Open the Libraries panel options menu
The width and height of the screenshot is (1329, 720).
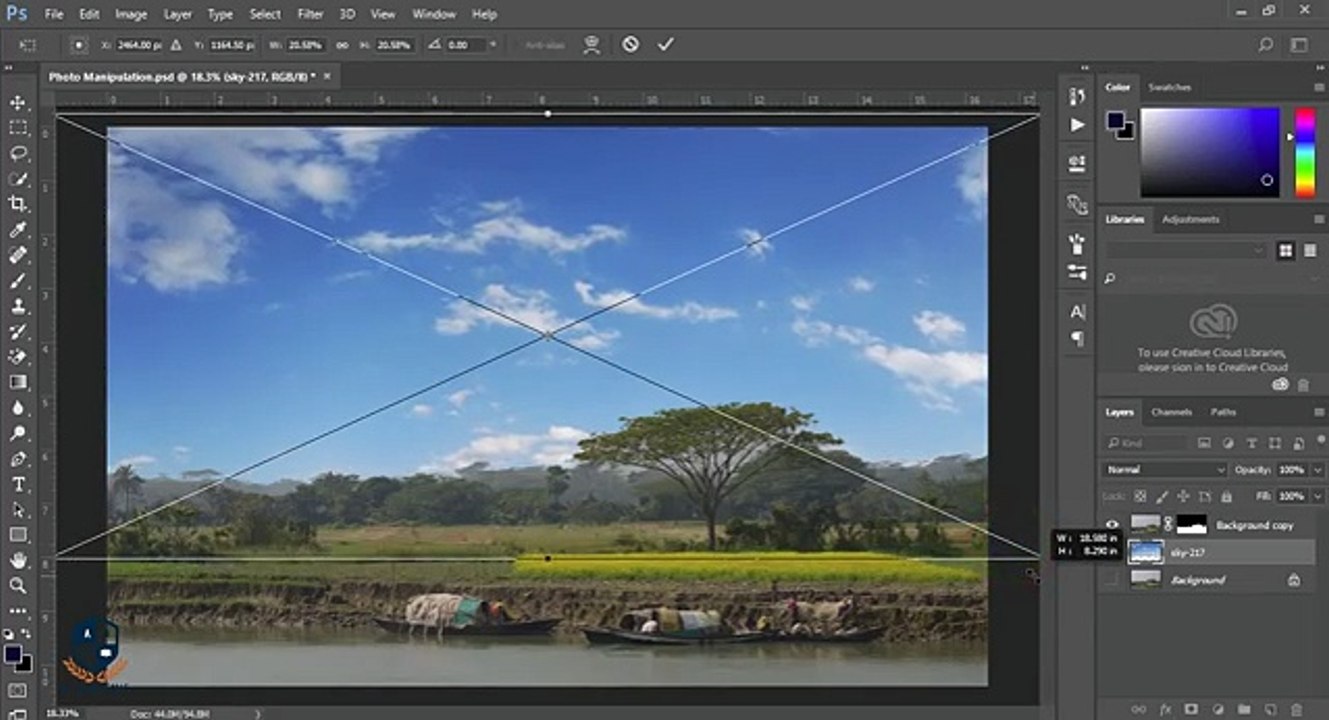coord(1317,219)
